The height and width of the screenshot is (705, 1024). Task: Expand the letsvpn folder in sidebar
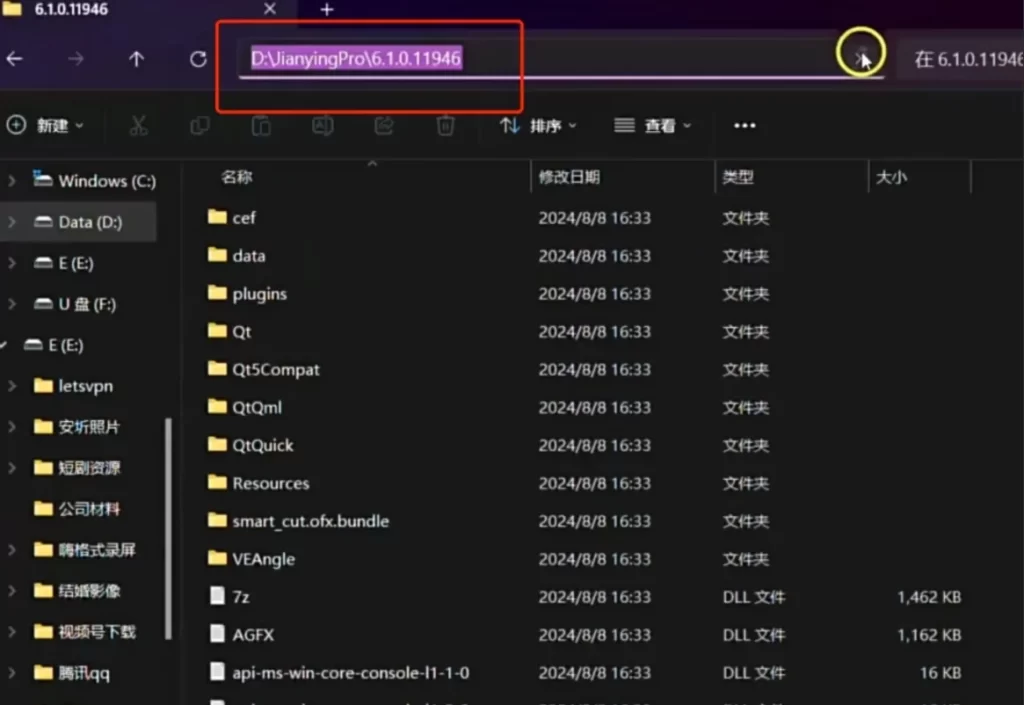pyautogui.click(x=12, y=386)
